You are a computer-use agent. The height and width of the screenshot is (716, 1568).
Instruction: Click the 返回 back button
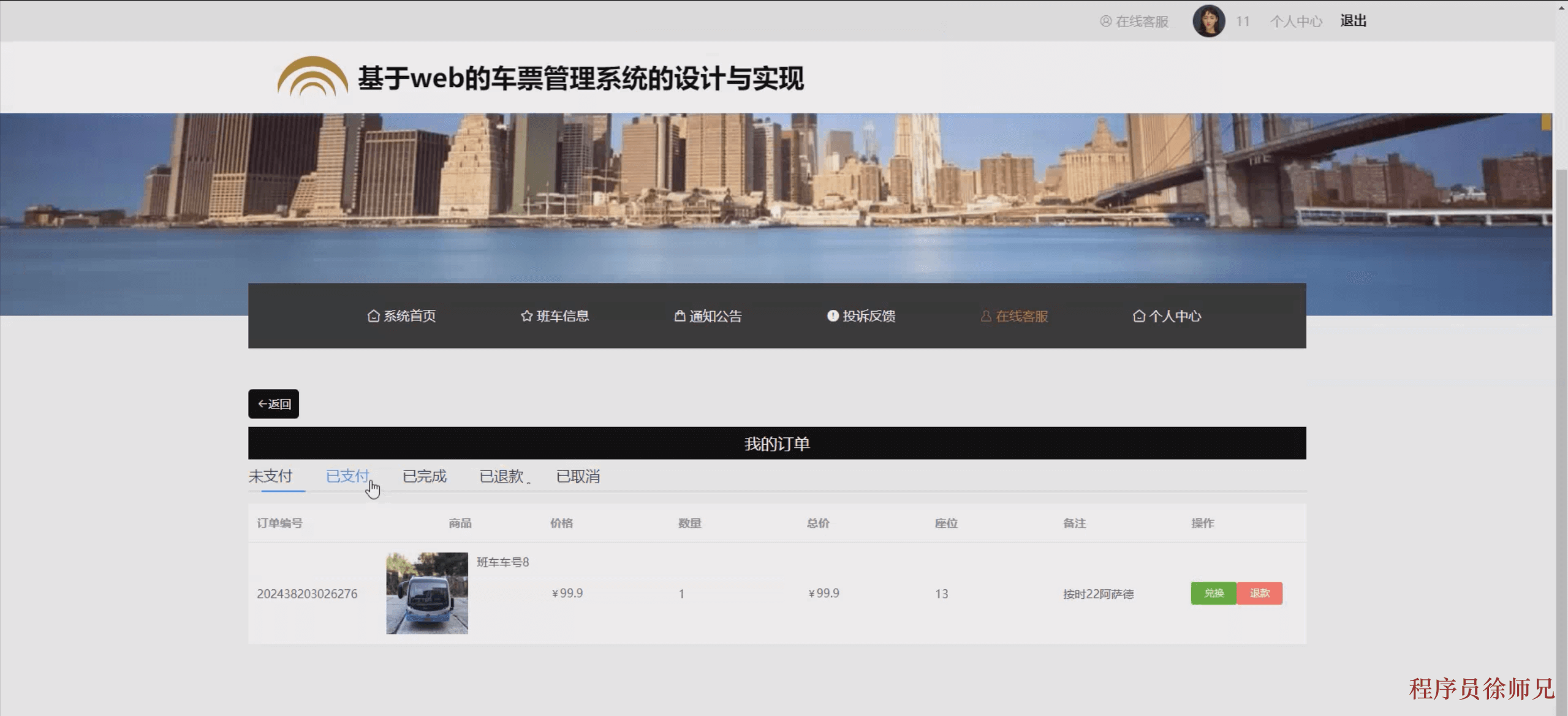(273, 404)
